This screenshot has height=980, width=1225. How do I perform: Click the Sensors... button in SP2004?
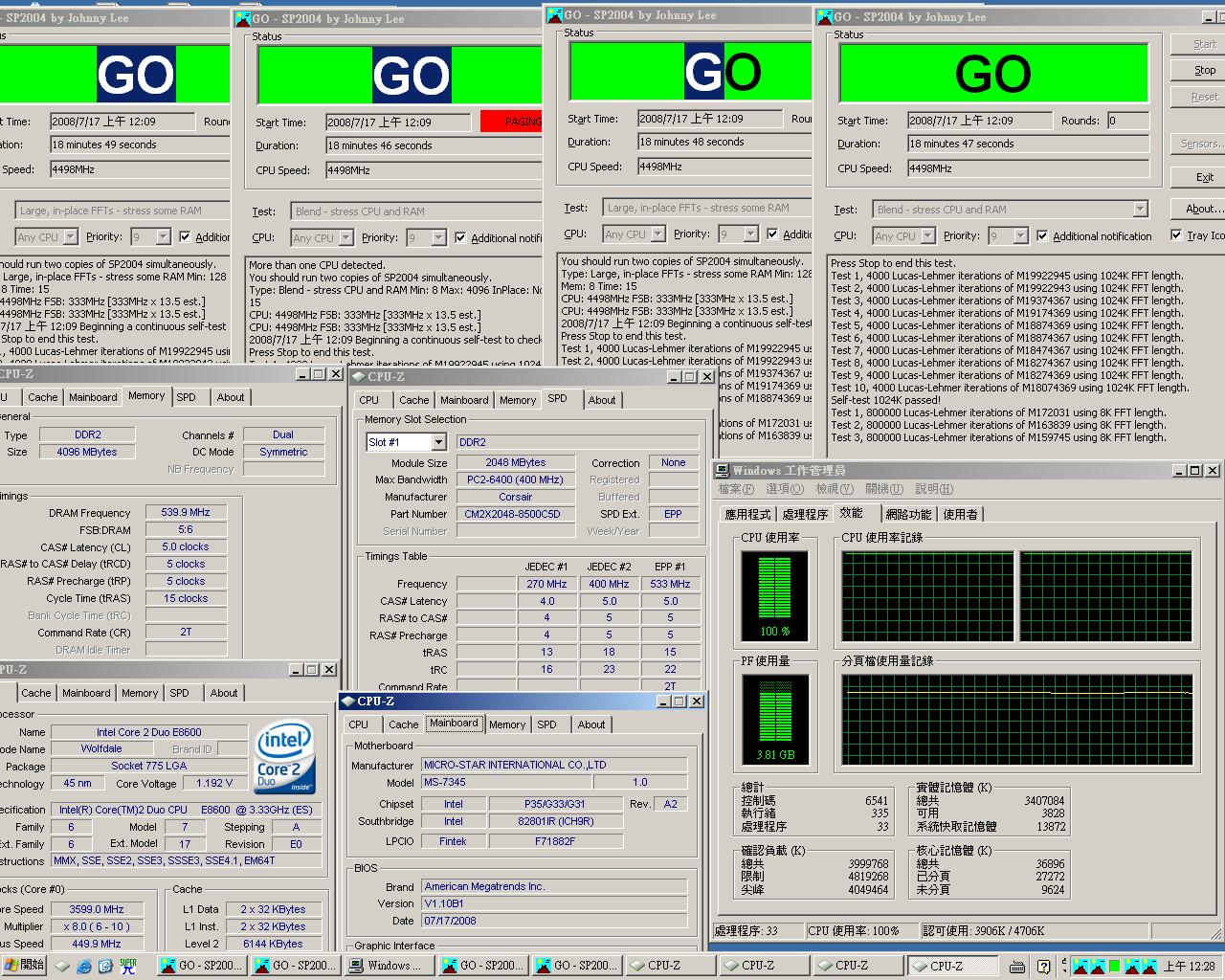(x=1200, y=144)
